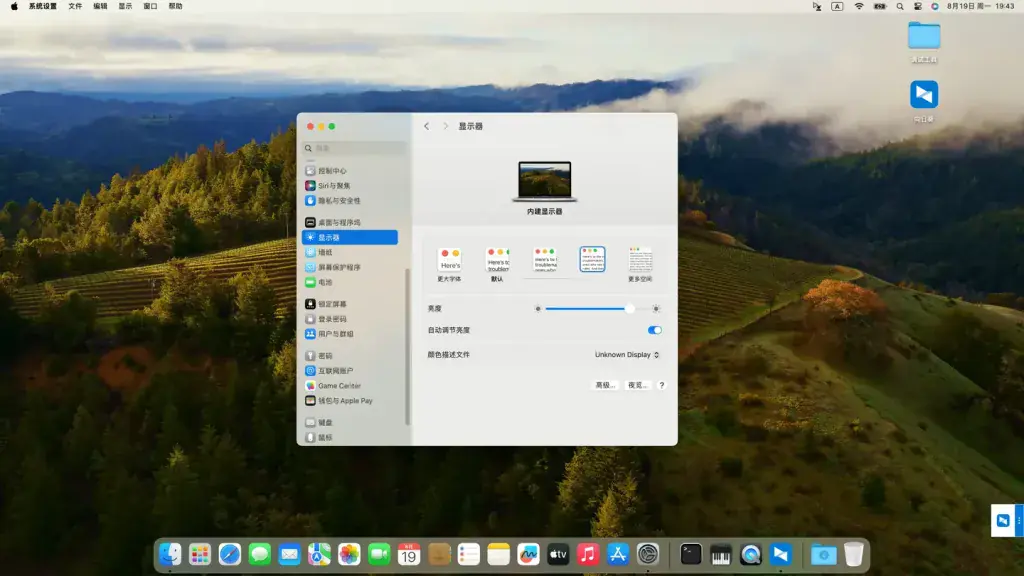Launch Music from the Dock
This screenshot has width=1024, height=576.
tap(588, 554)
